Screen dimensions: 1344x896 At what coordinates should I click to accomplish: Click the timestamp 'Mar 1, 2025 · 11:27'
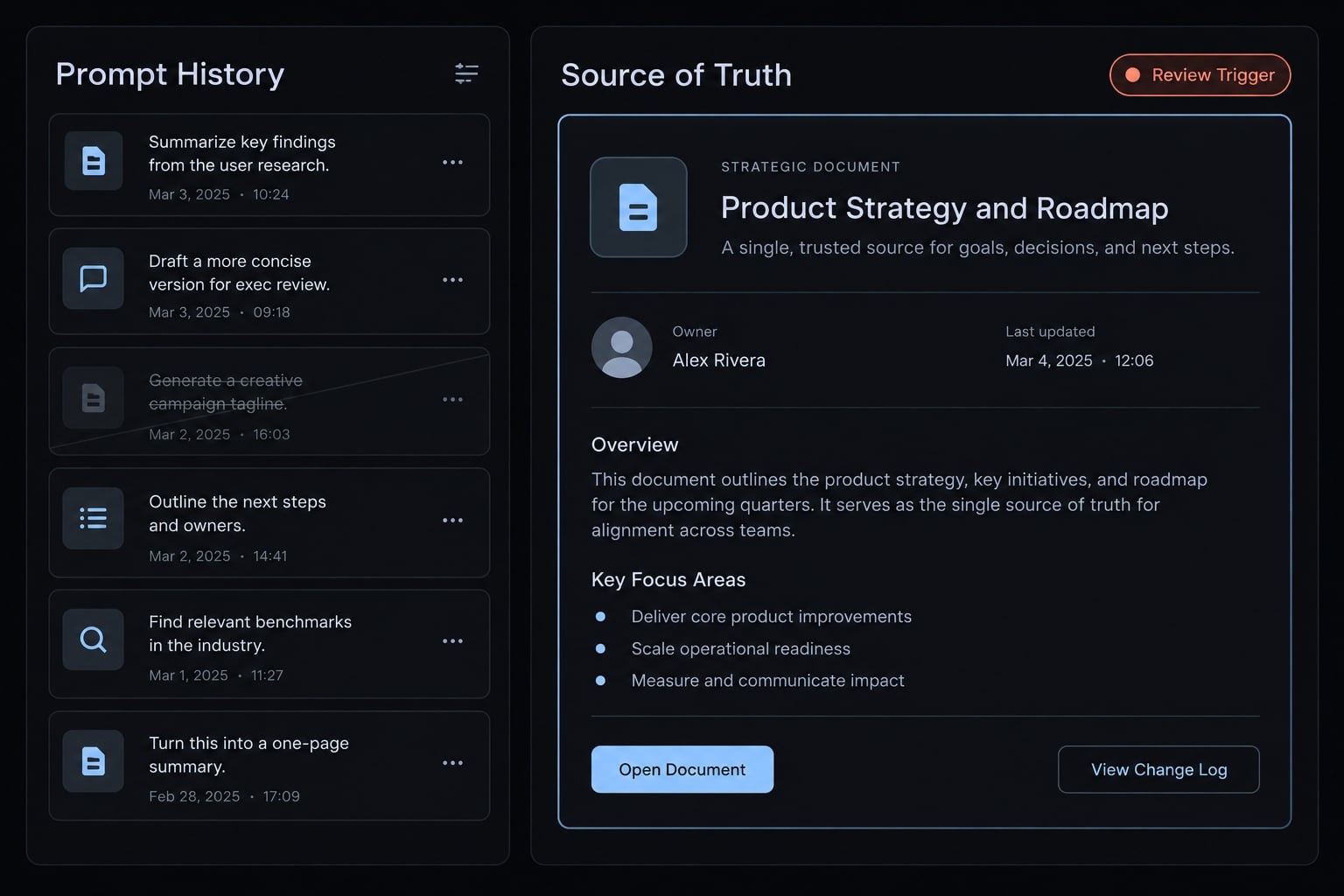pos(216,675)
